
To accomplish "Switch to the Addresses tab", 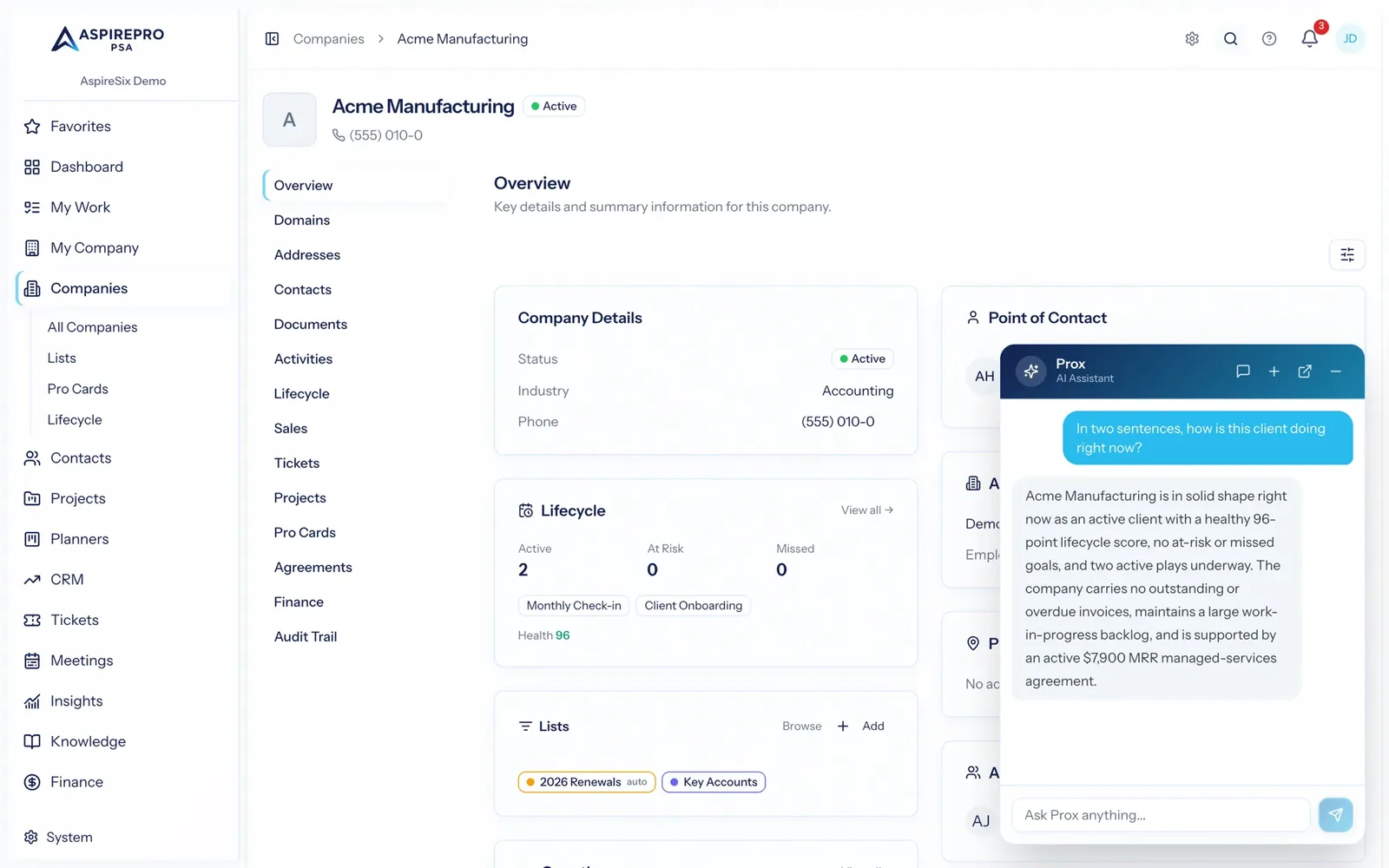I will 306,255.
